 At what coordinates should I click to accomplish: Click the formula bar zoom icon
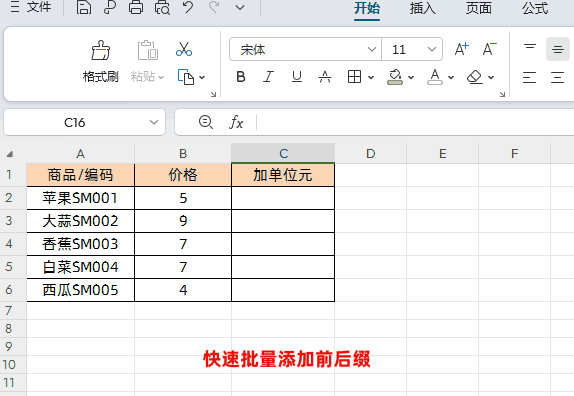206,122
